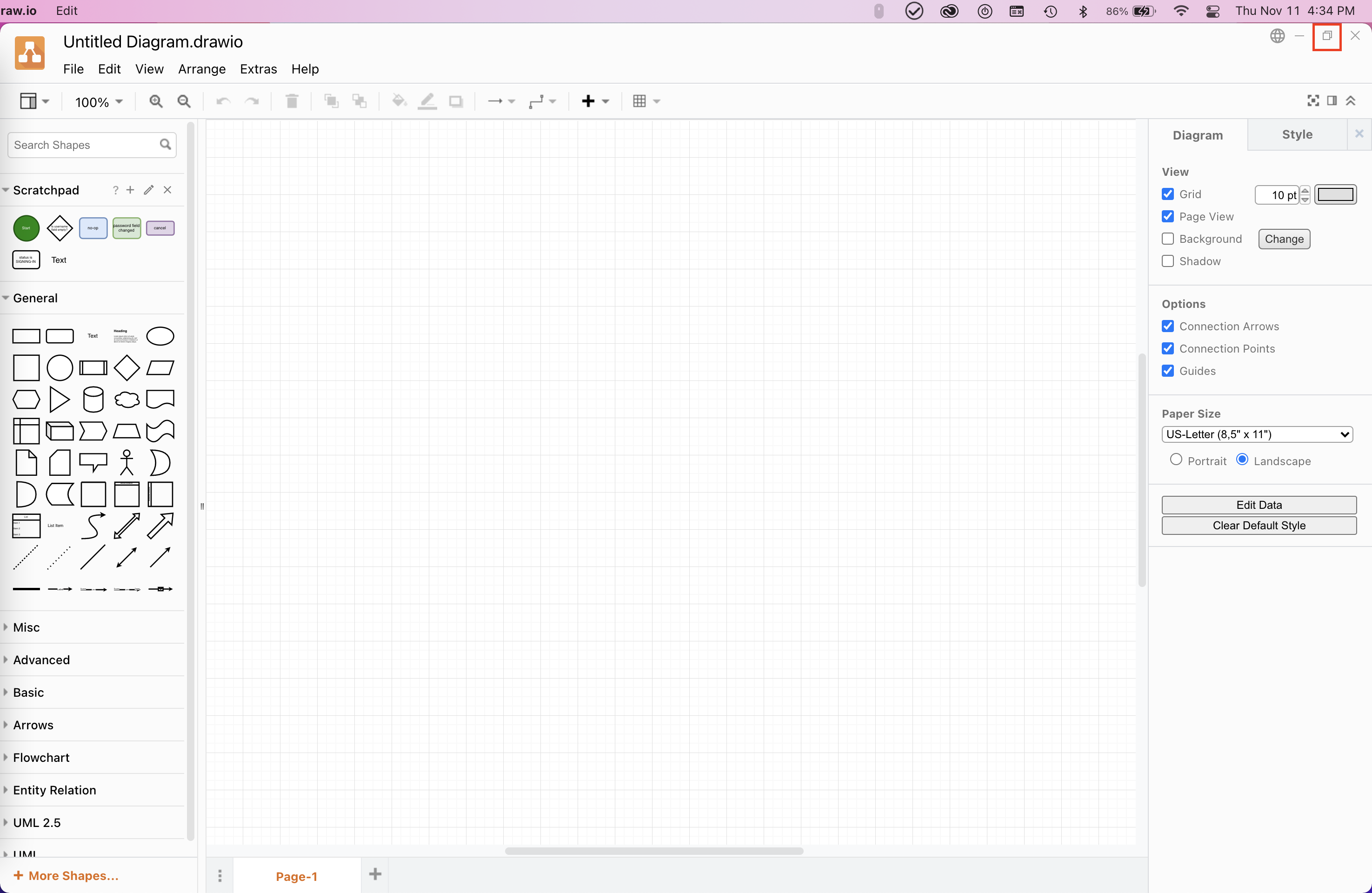Switch to the Style tab

coord(1297,134)
